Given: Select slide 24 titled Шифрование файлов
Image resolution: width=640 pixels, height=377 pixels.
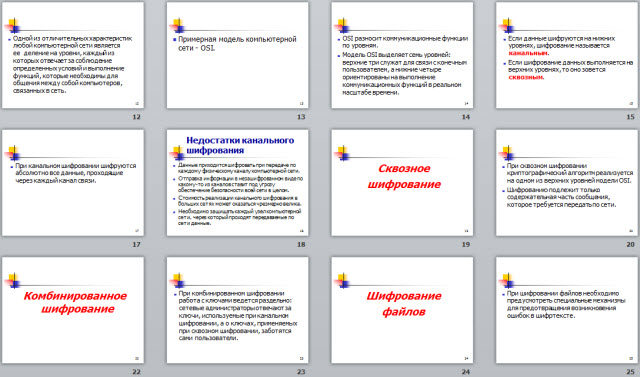Looking at the screenshot, I should pos(402,310).
